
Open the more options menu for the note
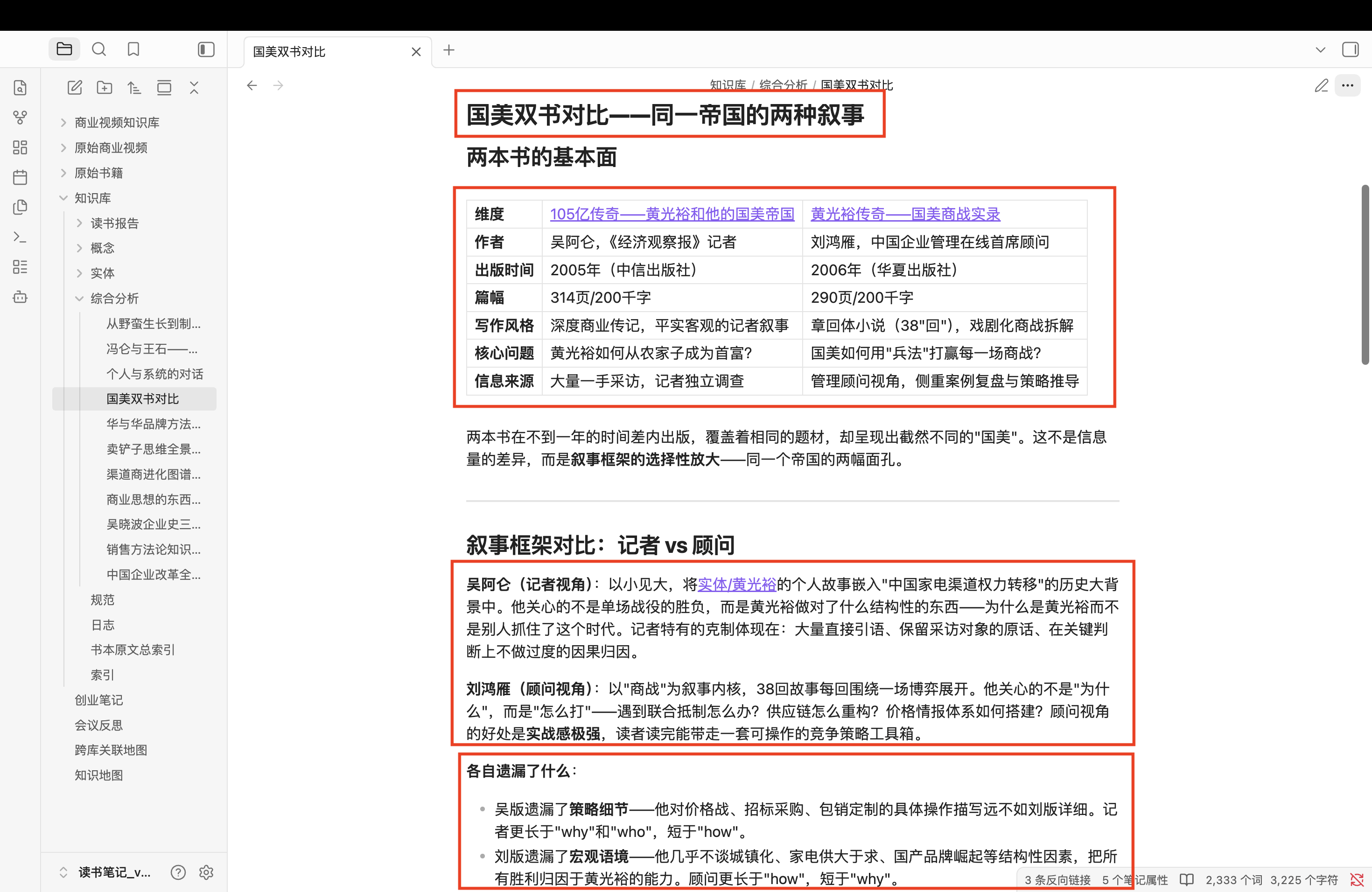point(1347,86)
